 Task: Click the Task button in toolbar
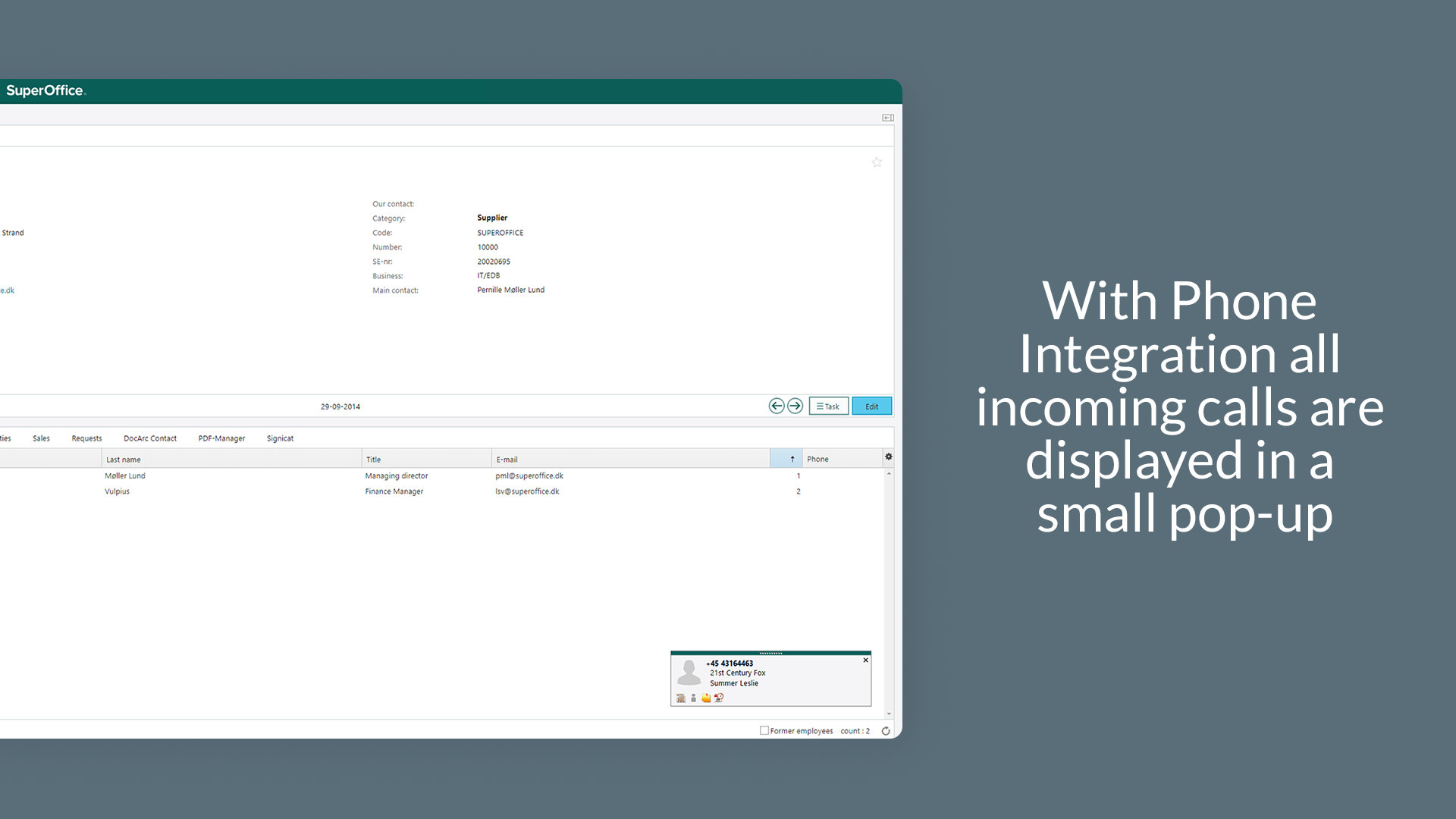click(x=827, y=406)
